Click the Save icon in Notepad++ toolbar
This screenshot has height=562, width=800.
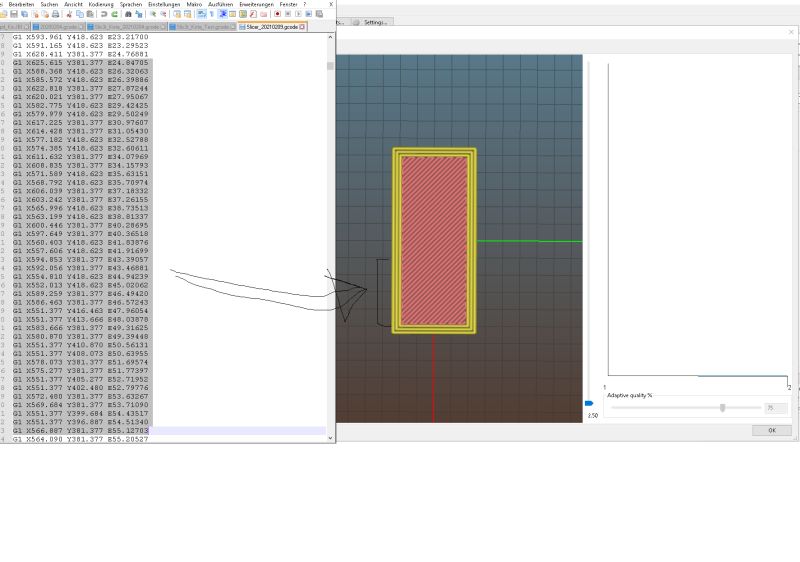point(14,14)
